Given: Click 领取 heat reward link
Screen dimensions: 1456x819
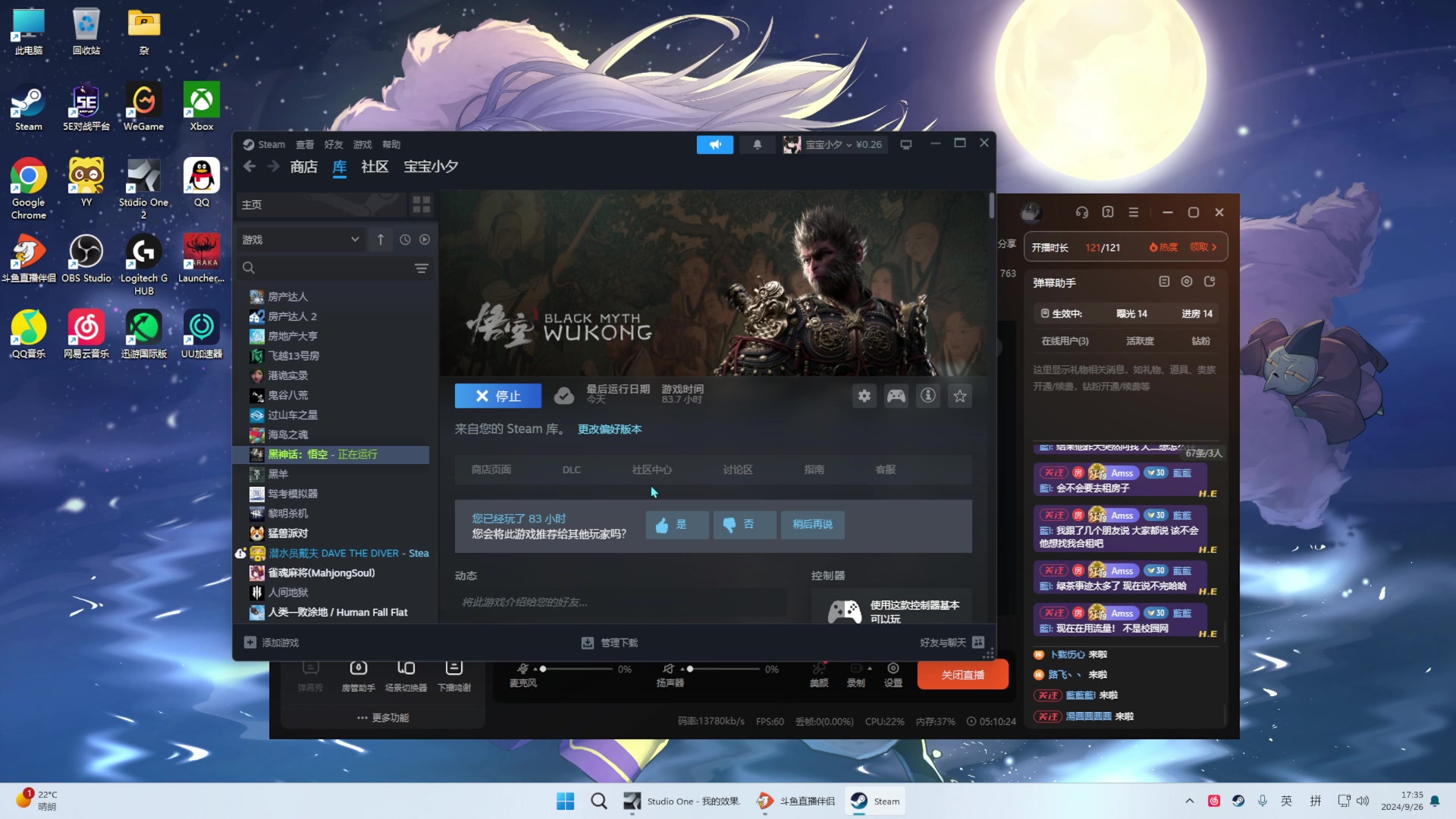Looking at the screenshot, I should point(1203,247).
